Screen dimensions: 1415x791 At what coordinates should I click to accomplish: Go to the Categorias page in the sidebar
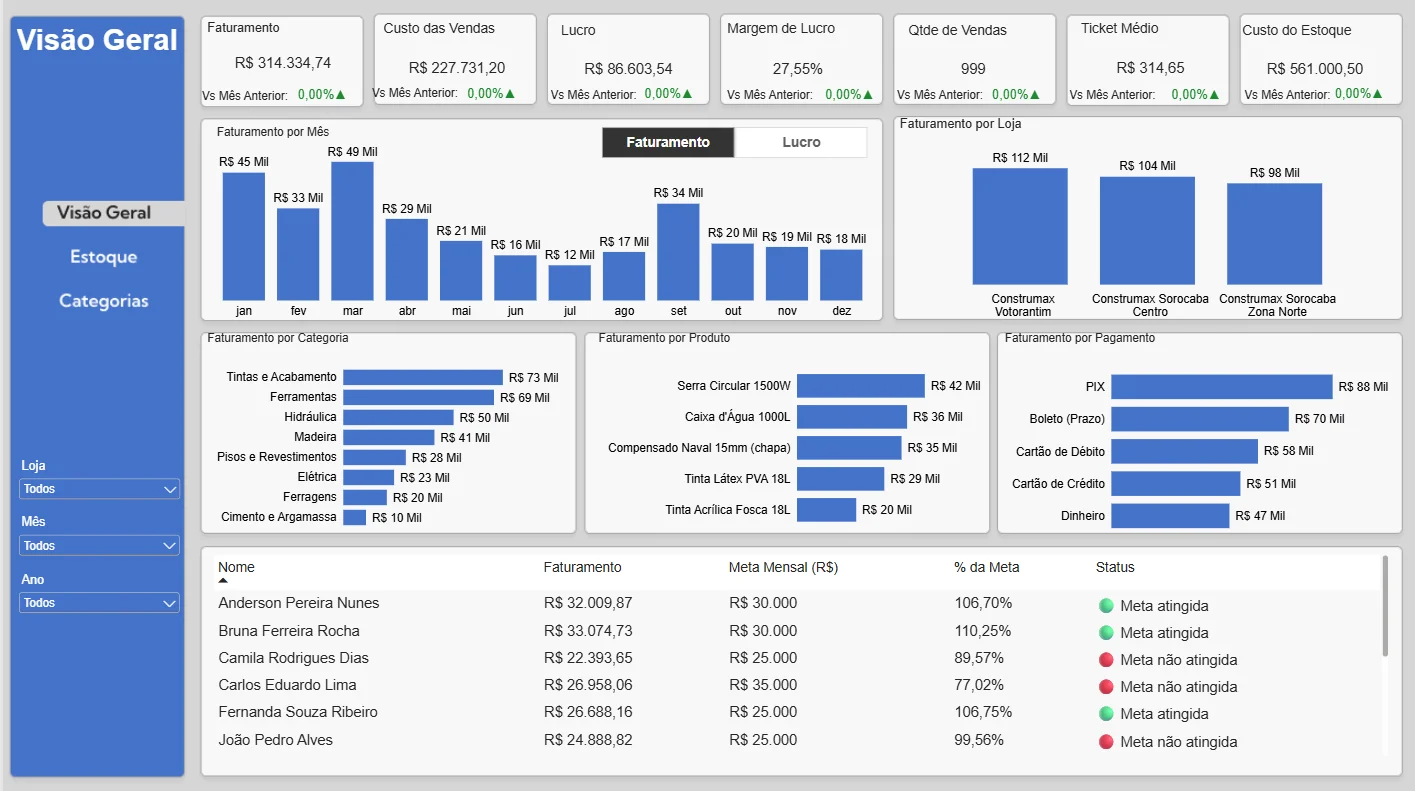tap(104, 301)
